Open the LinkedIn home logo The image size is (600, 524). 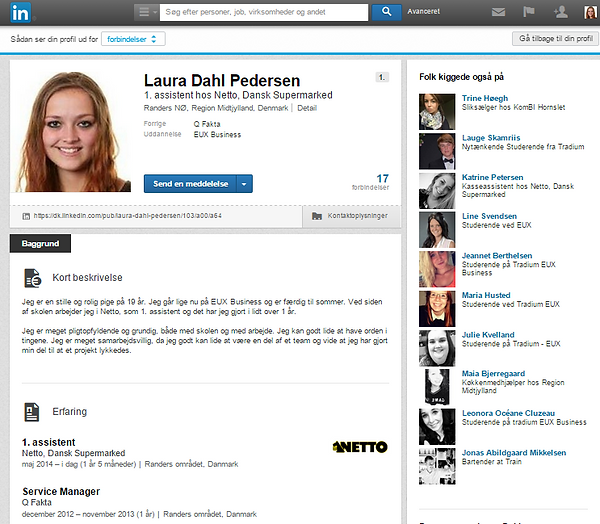[x=20, y=12]
